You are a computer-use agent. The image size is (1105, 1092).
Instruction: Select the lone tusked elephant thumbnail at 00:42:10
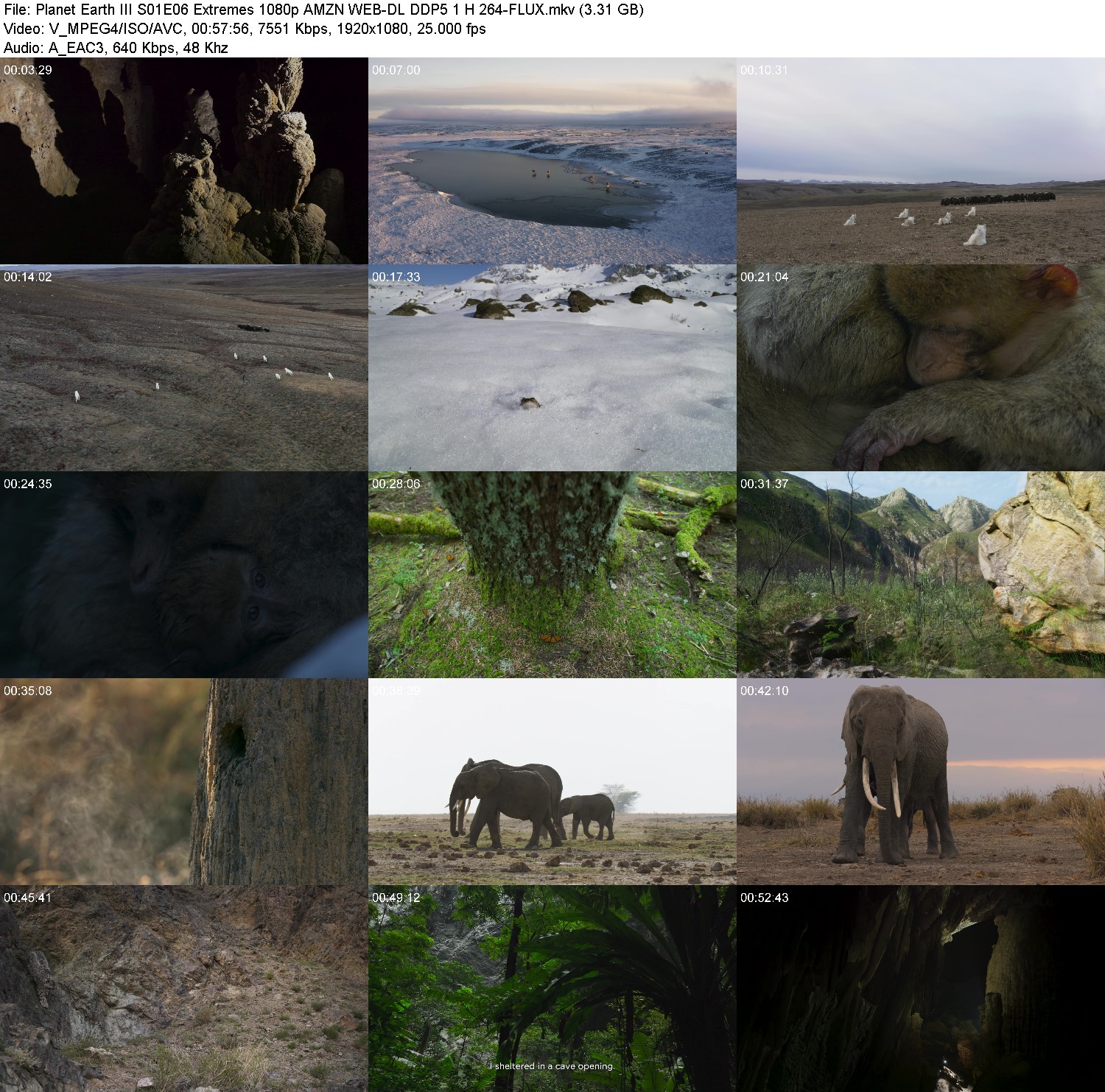click(x=921, y=781)
